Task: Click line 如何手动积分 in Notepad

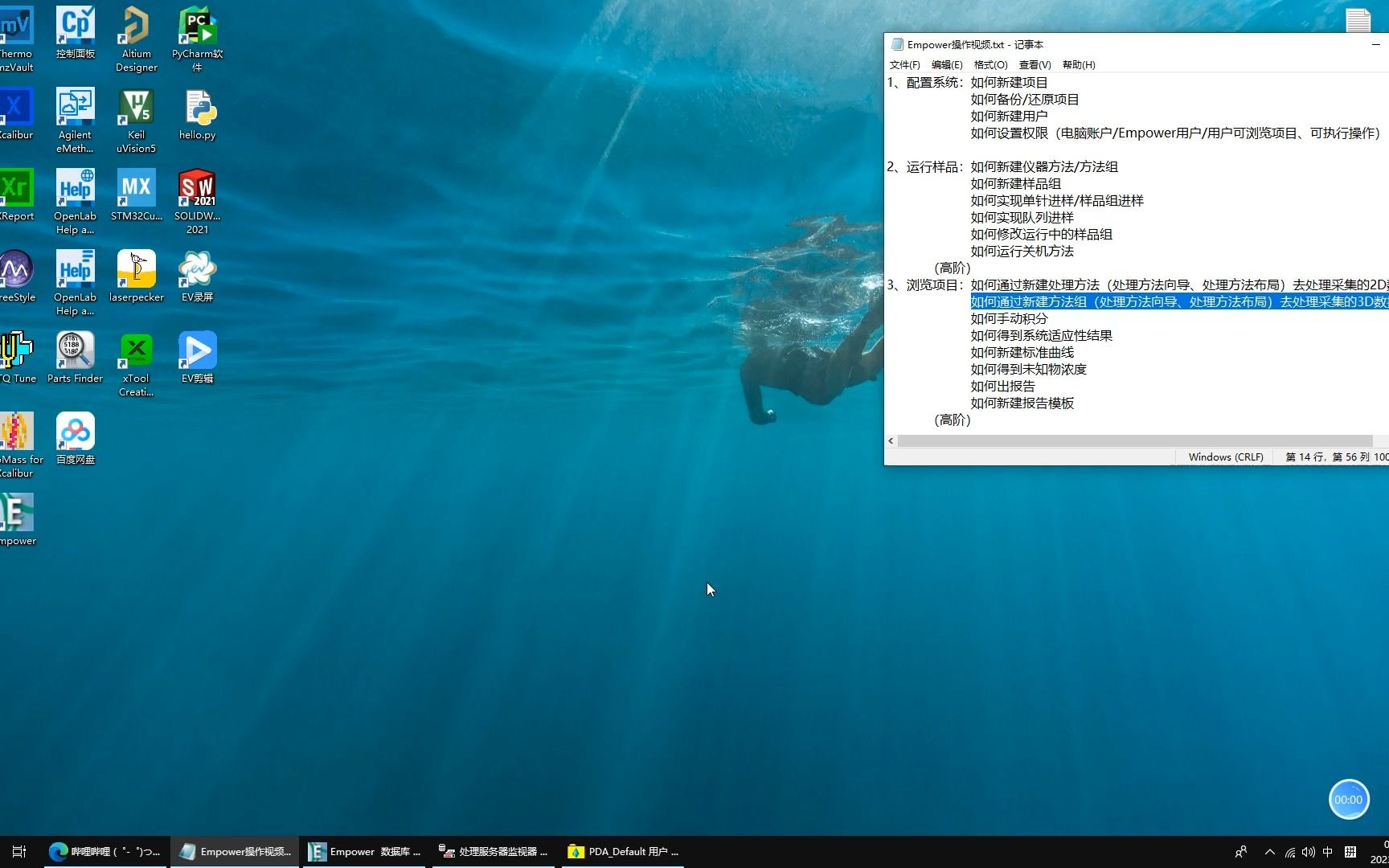Action: pyautogui.click(x=1009, y=318)
